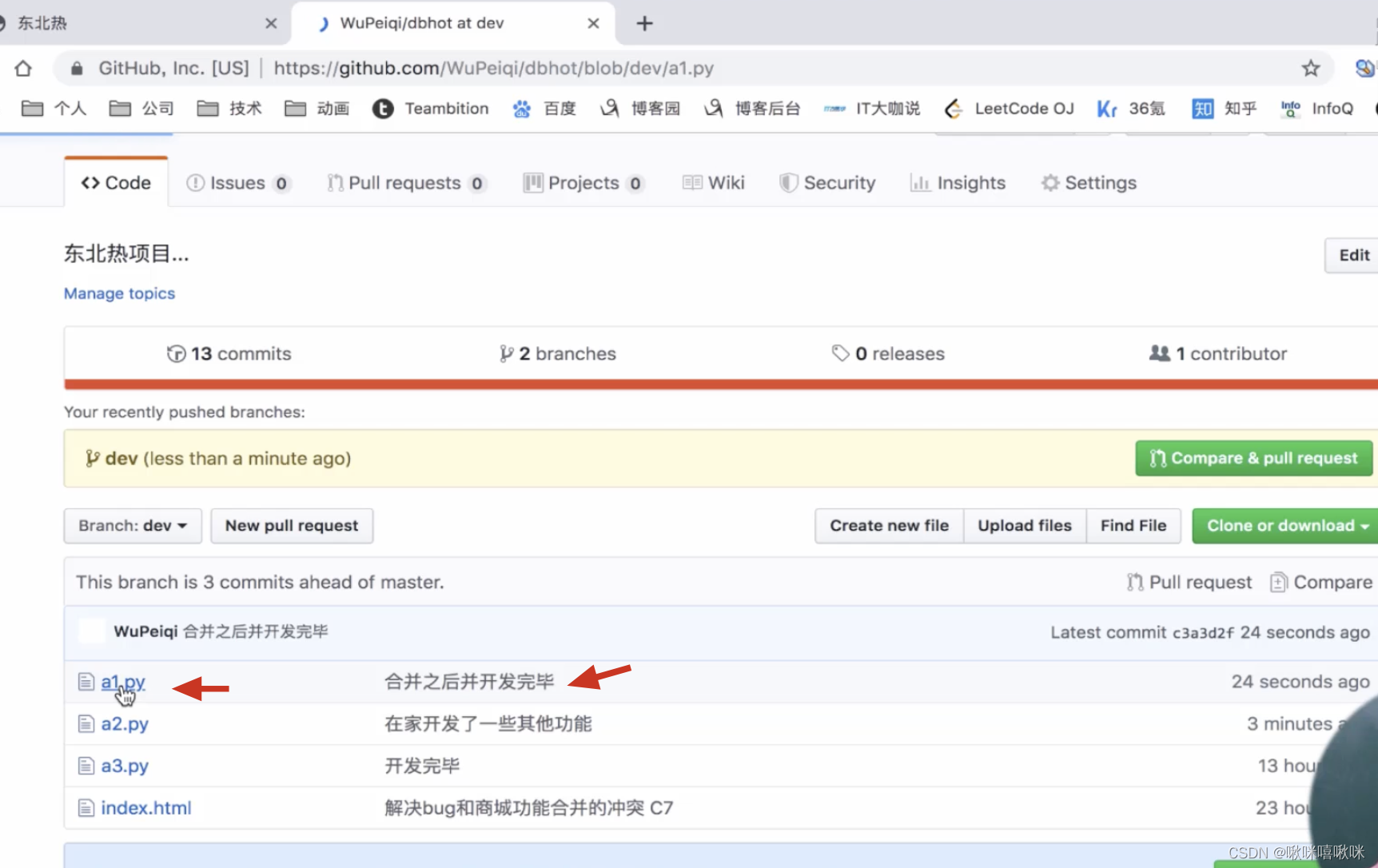This screenshot has height=868, width=1378.
Task: Open recently pushed dev branch link
Action: click(121, 458)
